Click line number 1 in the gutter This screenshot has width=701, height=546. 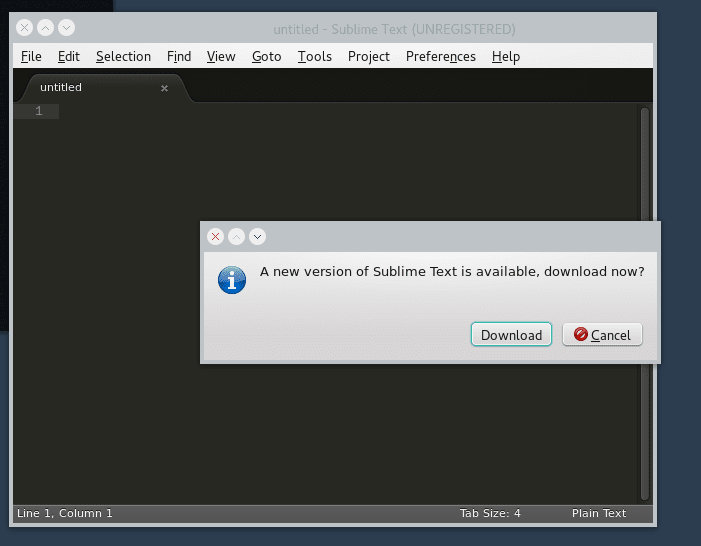(39, 111)
